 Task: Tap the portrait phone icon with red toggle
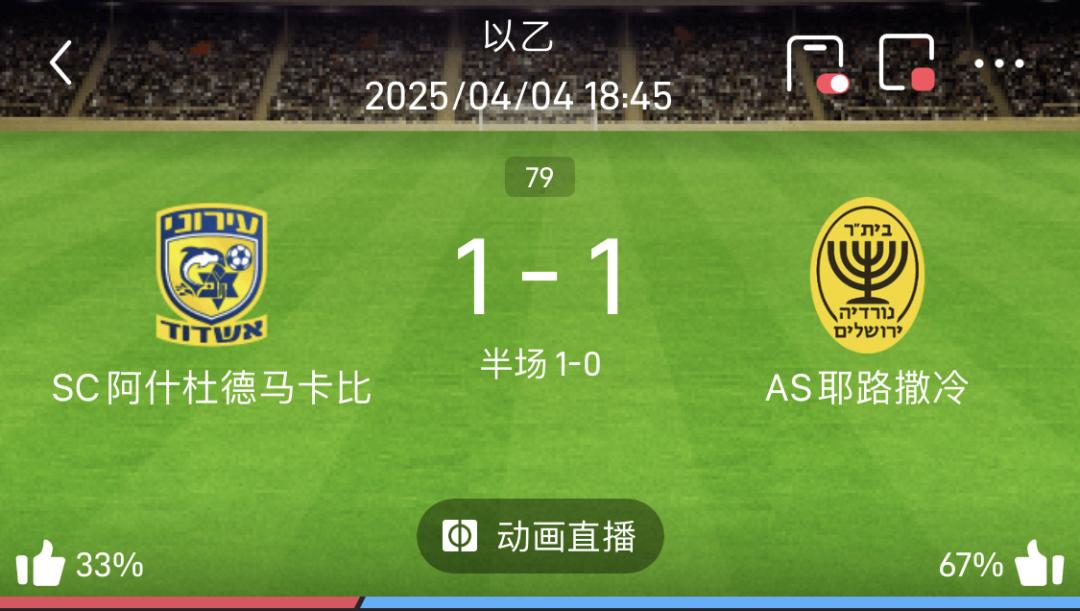coord(818,64)
